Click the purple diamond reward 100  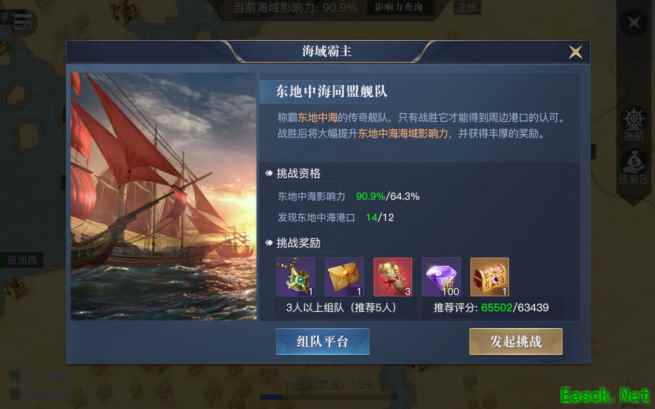click(441, 277)
